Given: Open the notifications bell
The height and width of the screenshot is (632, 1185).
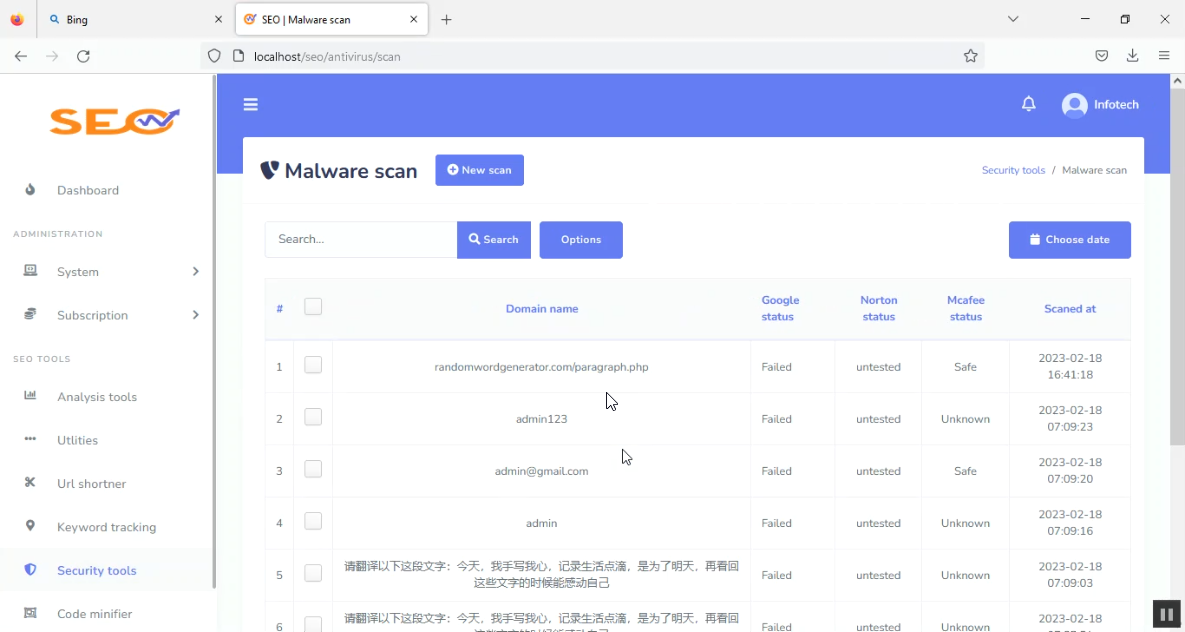Looking at the screenshot, I should (1028, 104).
